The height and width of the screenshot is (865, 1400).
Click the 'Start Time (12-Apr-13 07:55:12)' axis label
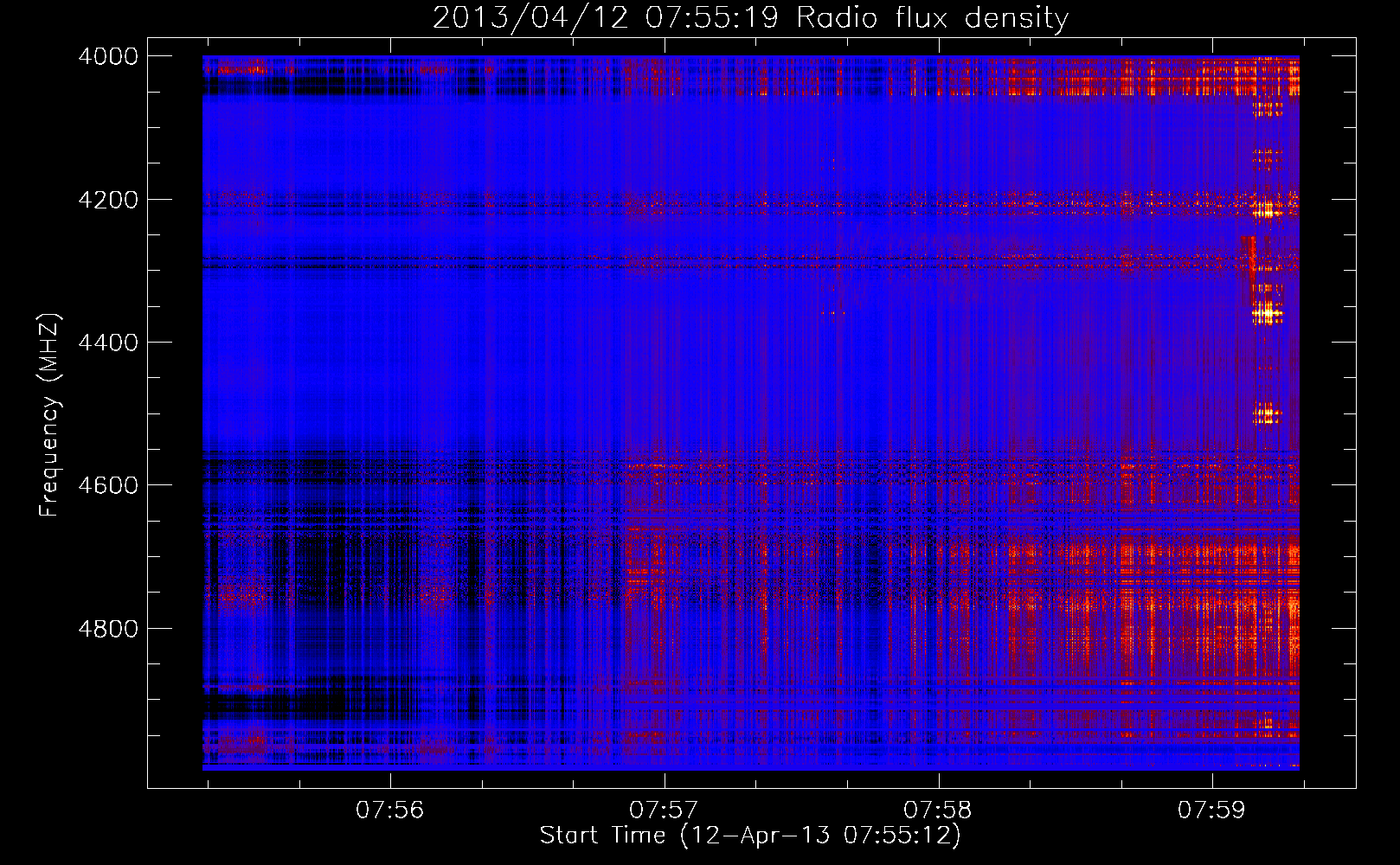(750, 836)
